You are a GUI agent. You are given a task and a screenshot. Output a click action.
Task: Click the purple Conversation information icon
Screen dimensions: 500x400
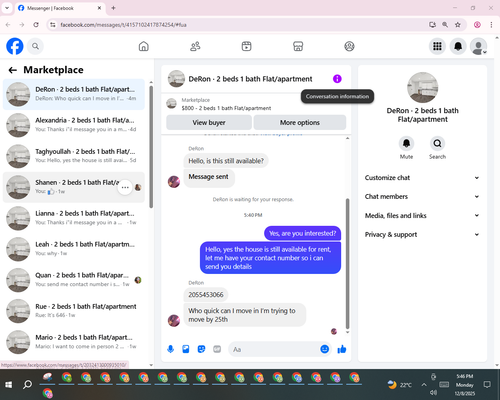click(x=337, y=79)
